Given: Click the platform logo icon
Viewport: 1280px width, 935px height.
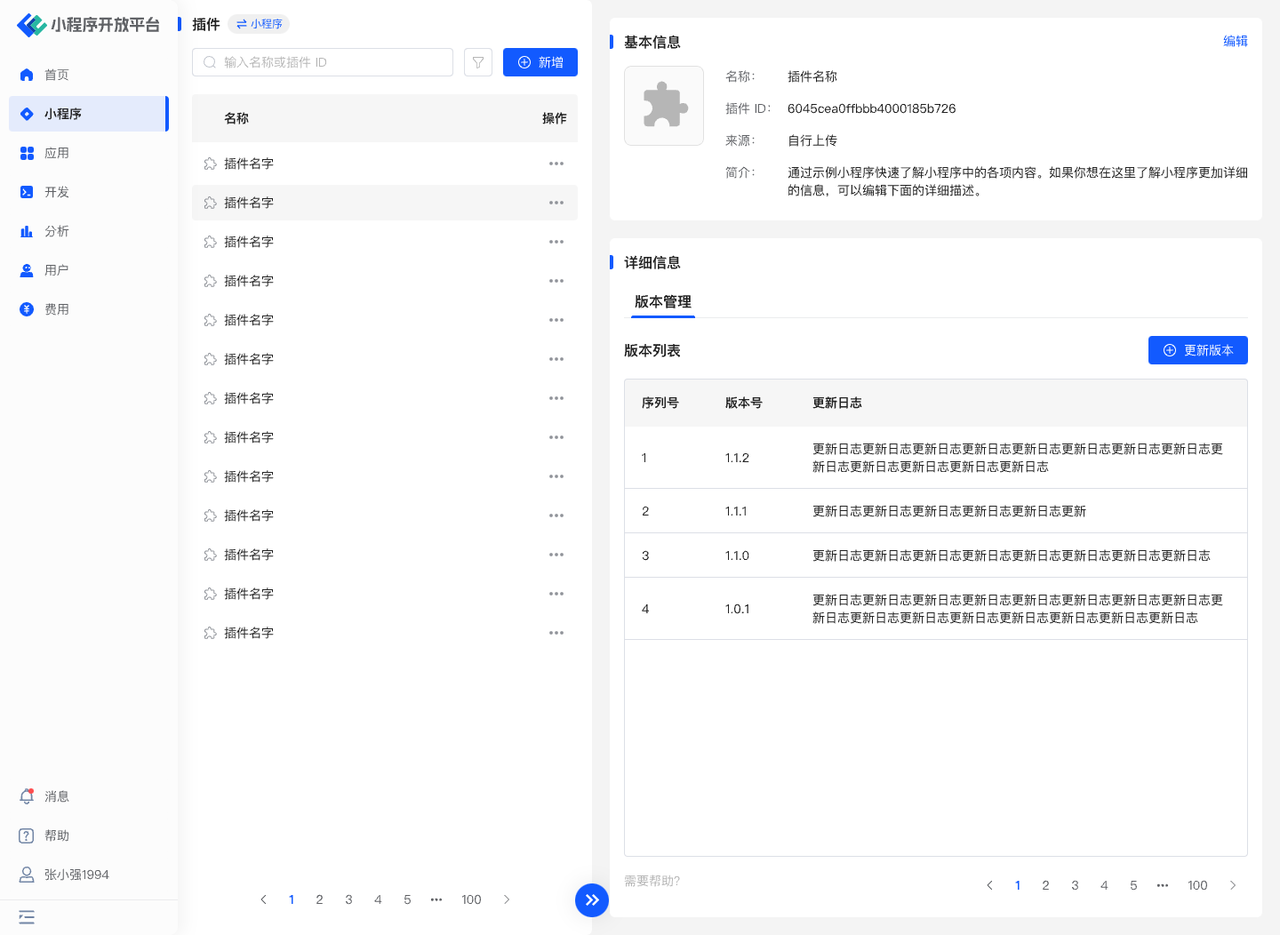Looking at the screenshot, I should tap(32, 25).
